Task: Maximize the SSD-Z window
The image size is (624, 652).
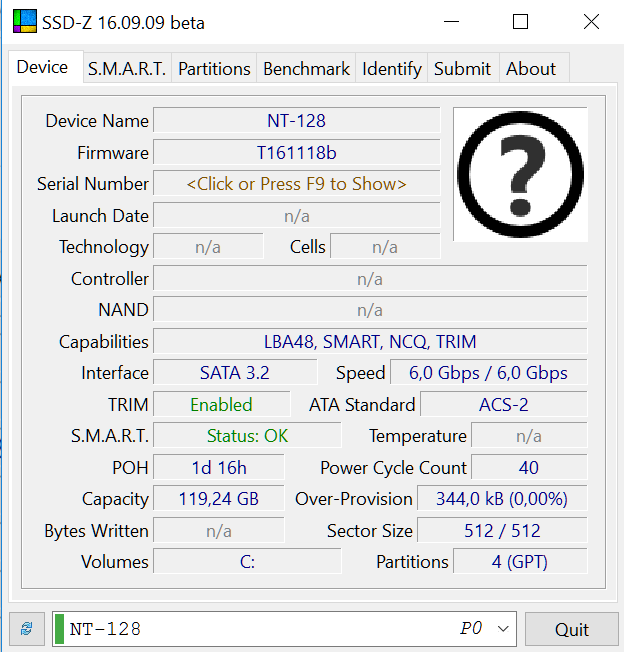Action: point(520,22)
